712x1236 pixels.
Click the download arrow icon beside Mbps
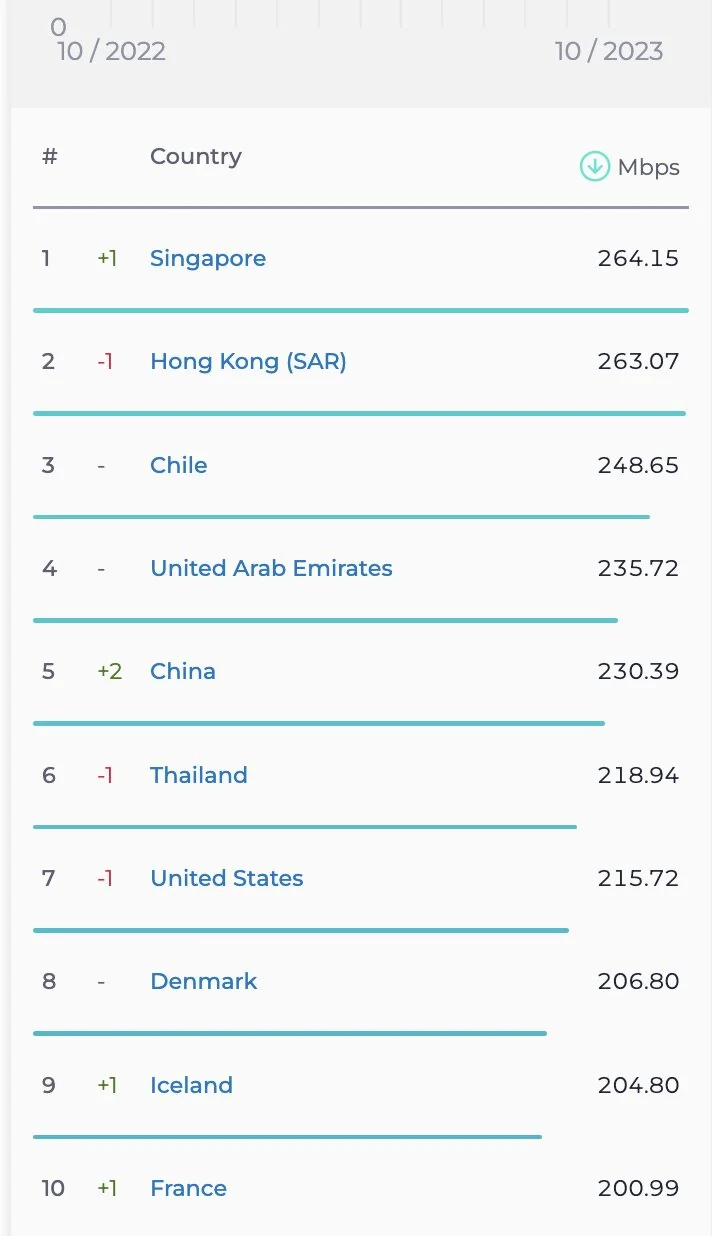(x=595, y=166)
